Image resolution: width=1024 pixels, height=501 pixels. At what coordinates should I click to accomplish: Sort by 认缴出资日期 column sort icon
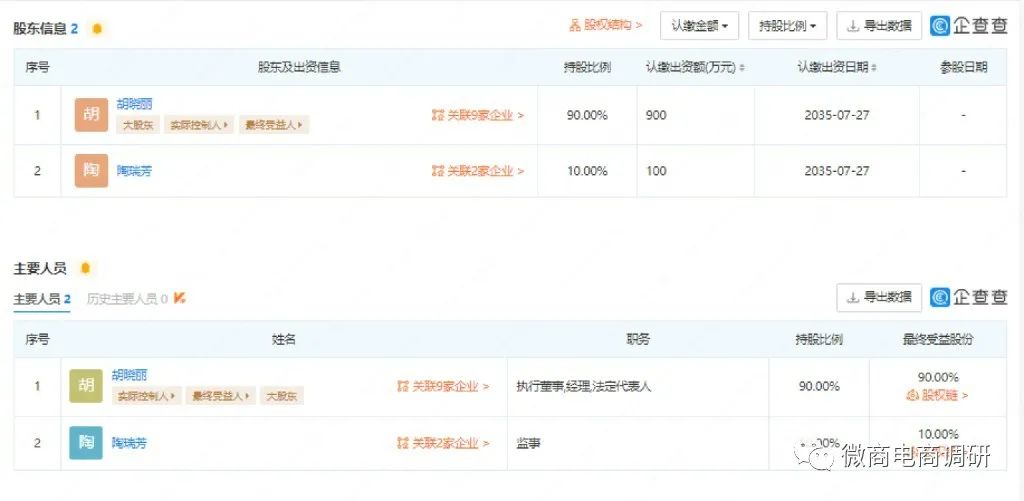(x=874, y=68)
